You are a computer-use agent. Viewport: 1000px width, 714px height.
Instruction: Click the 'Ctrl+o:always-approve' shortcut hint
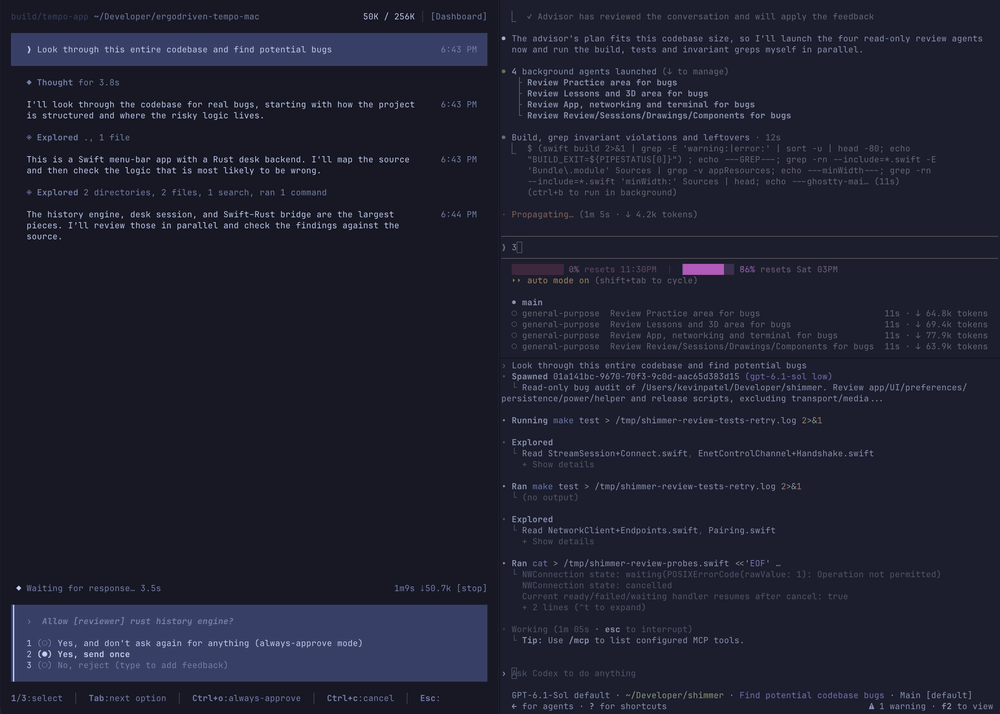pyautogui.click(x=246, y=698)
